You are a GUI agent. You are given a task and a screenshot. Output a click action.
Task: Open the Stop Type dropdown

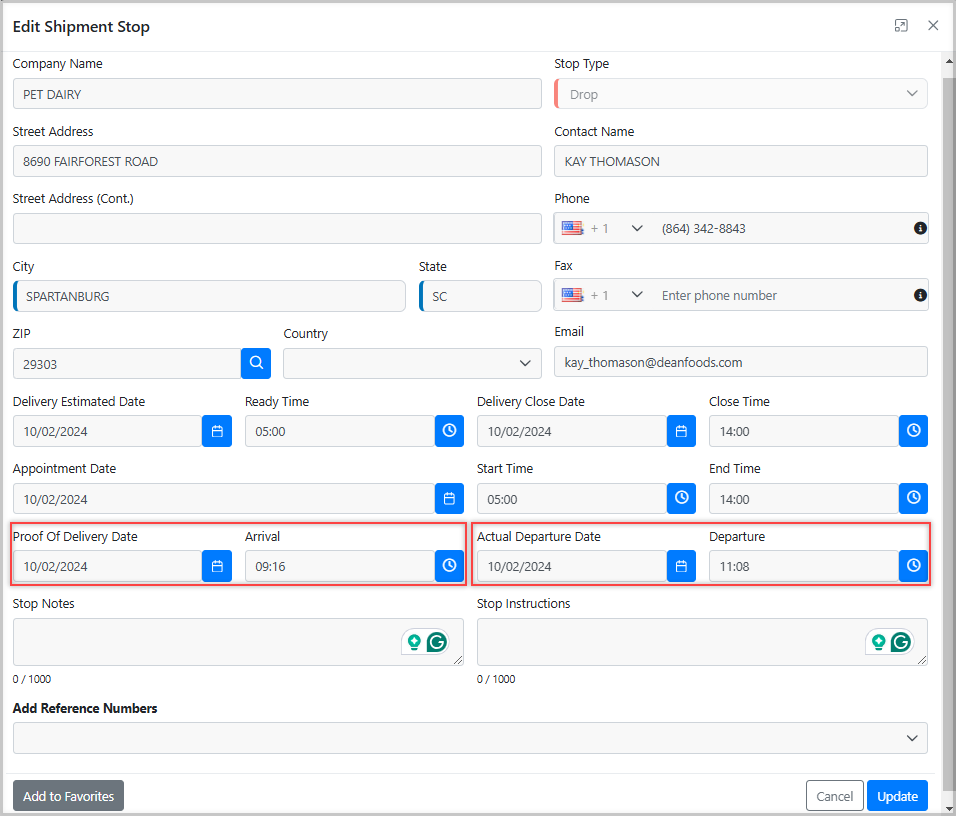(911, 93)
